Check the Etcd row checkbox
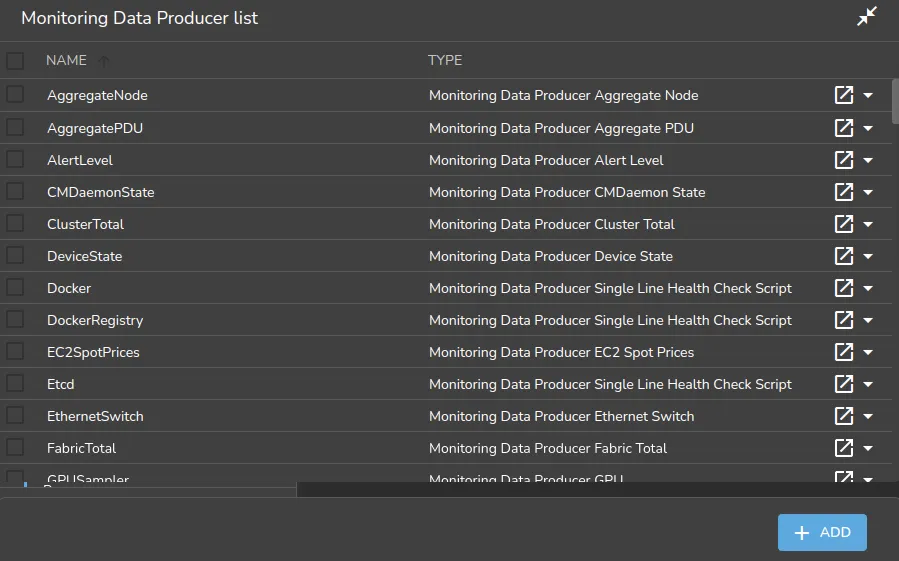The height and width of the screenshot is (561, 899). point(15,383)
